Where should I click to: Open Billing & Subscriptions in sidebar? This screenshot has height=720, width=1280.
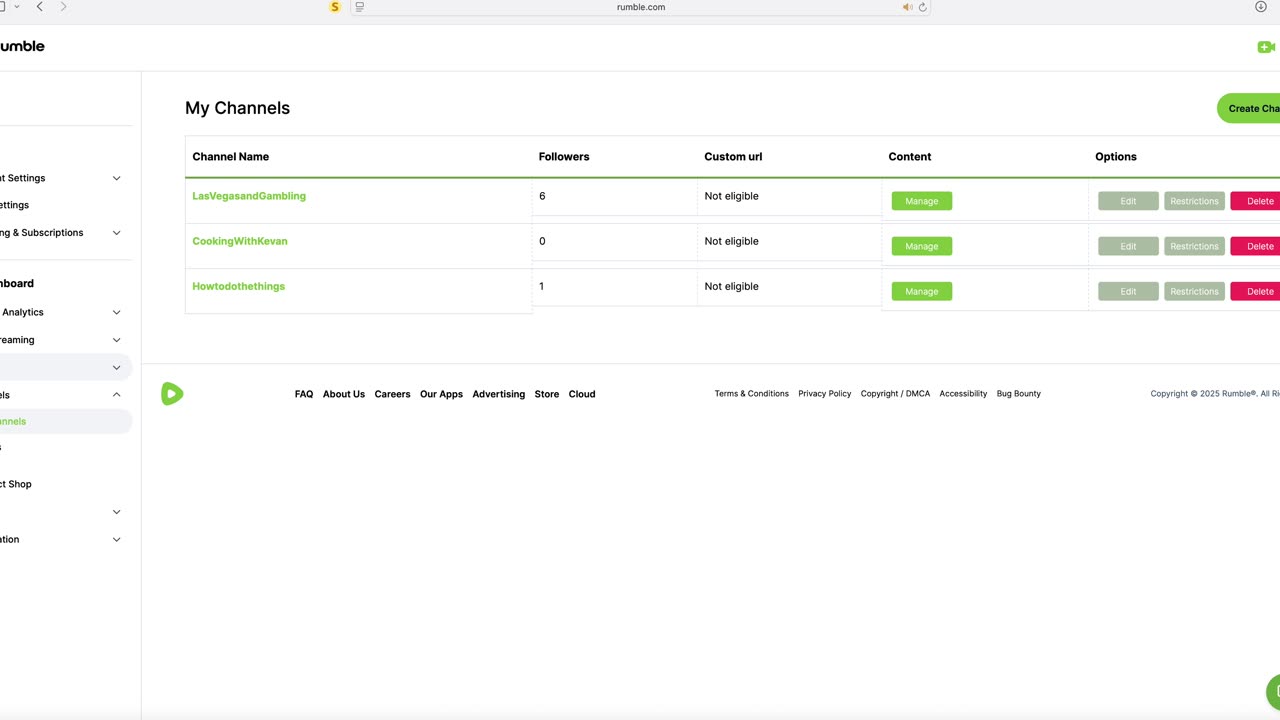[42, 233]
